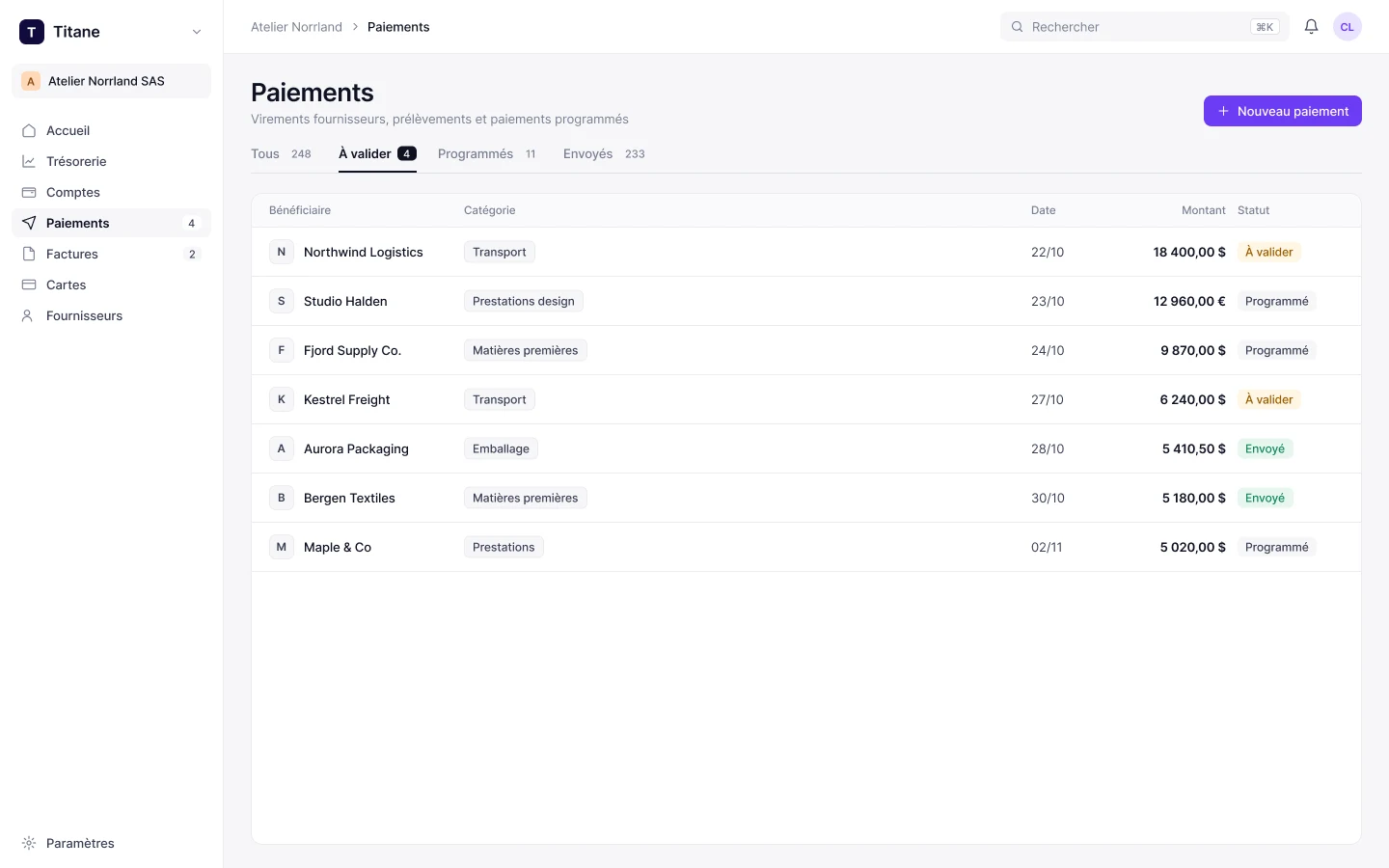Click the Bénéficiaire column header
1389x868 pixels.
click(300, 210)
